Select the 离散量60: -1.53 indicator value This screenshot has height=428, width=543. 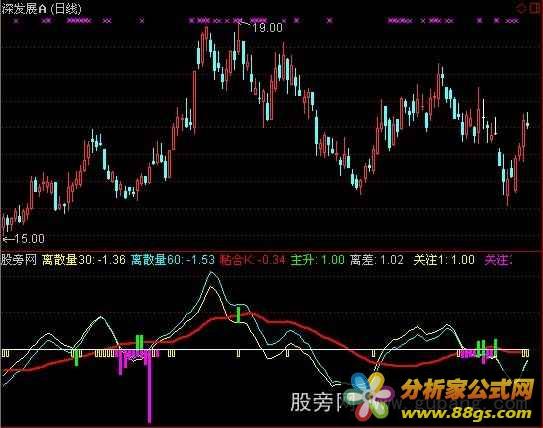tap(173, 260)
